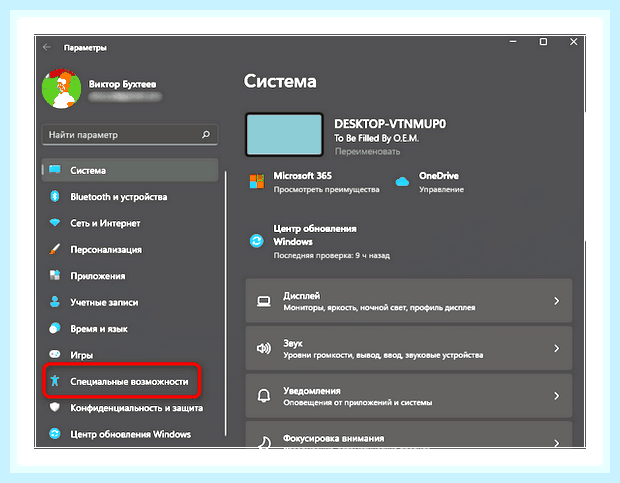Screen dimensions: 620x483
Task: Click the Приложения apps icon
Action: 55,275
